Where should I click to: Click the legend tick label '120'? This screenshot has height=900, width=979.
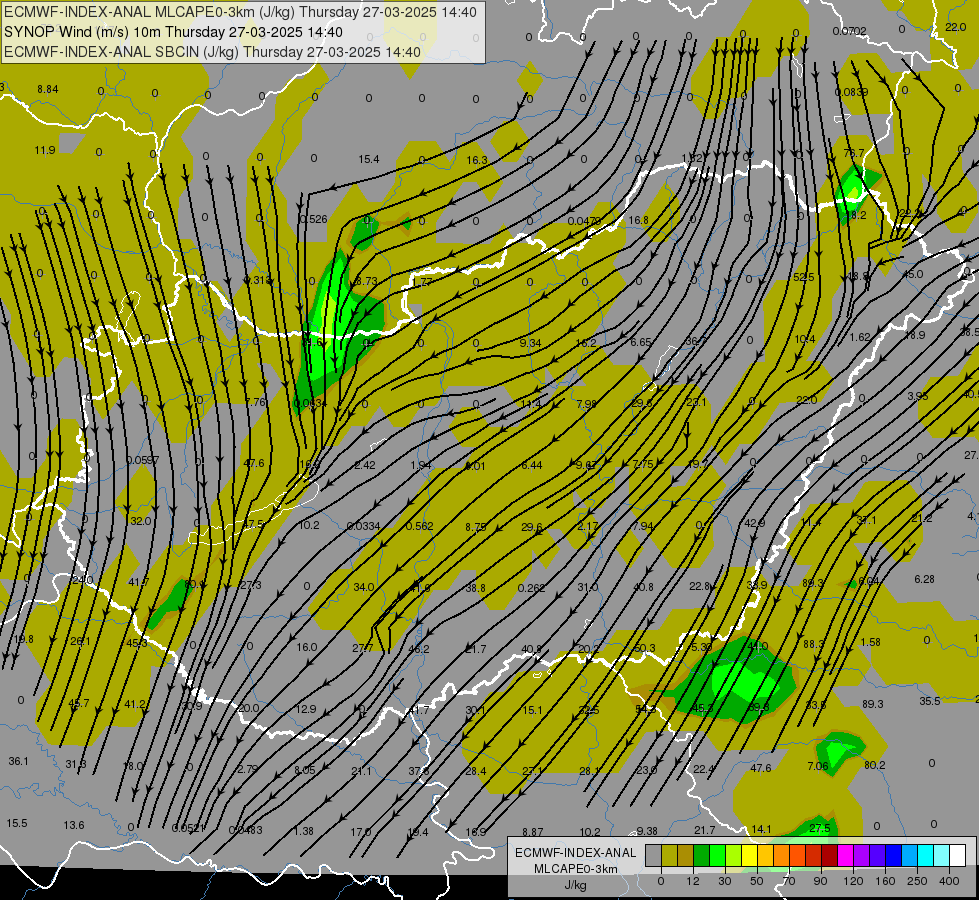[853, 881]
